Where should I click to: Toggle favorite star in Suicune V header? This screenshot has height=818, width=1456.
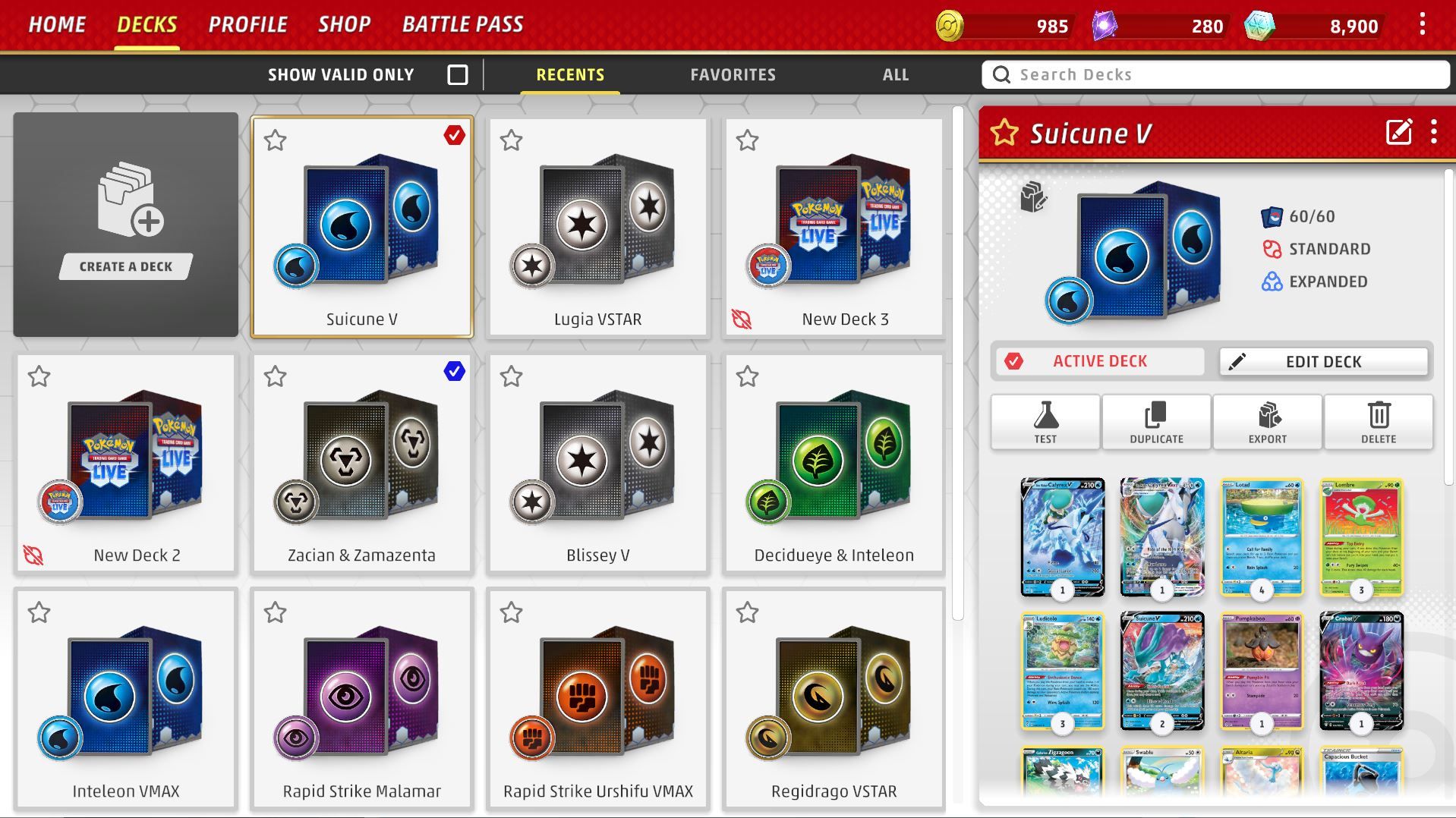[x=1004, y=133]
